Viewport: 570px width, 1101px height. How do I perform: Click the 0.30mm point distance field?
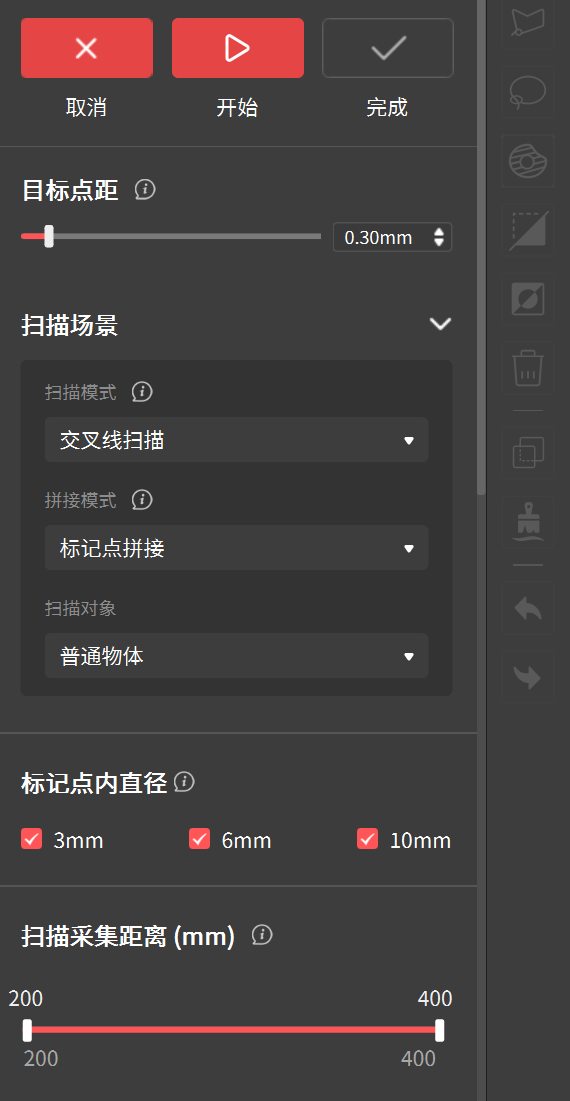coord(392,237)
